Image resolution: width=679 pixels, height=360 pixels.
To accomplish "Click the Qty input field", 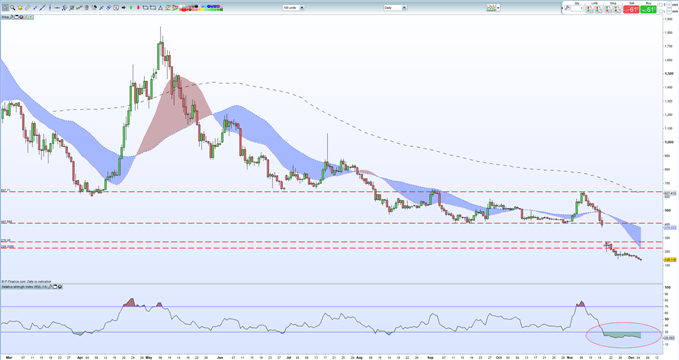I will (x=577, y=9).
